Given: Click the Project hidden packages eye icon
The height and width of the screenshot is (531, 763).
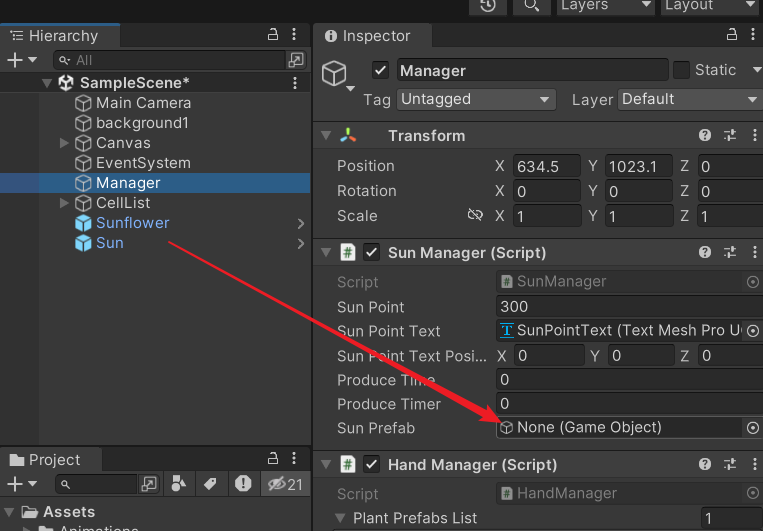Looking at the screenshot, I should [281, 485].
